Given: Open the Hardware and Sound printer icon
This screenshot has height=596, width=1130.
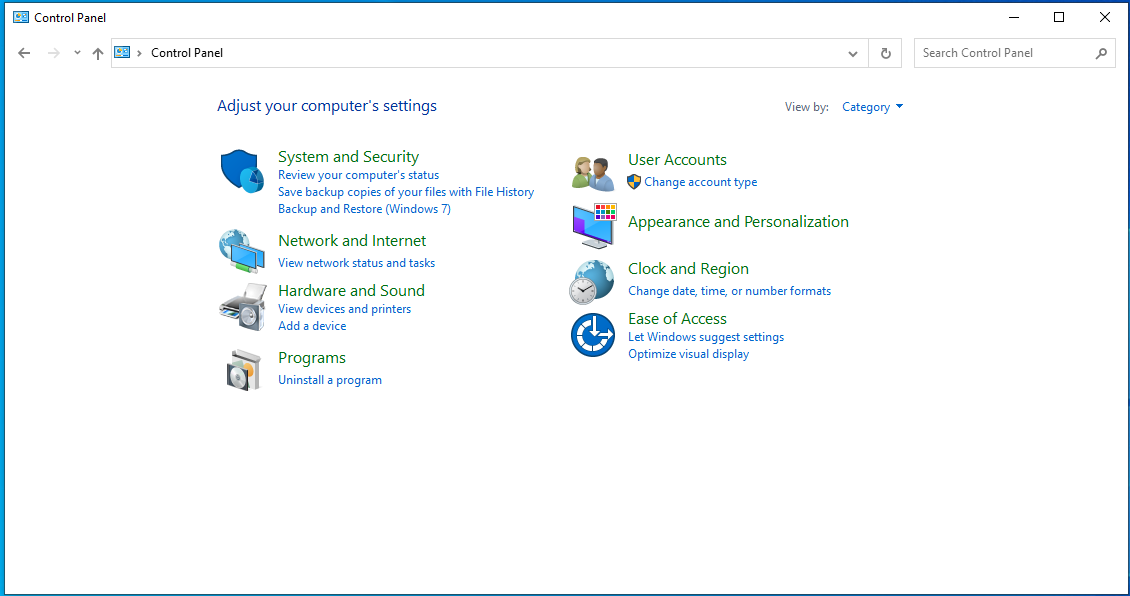Looking at the screenshot, I should pyautogui.click(x=243, y=306).
